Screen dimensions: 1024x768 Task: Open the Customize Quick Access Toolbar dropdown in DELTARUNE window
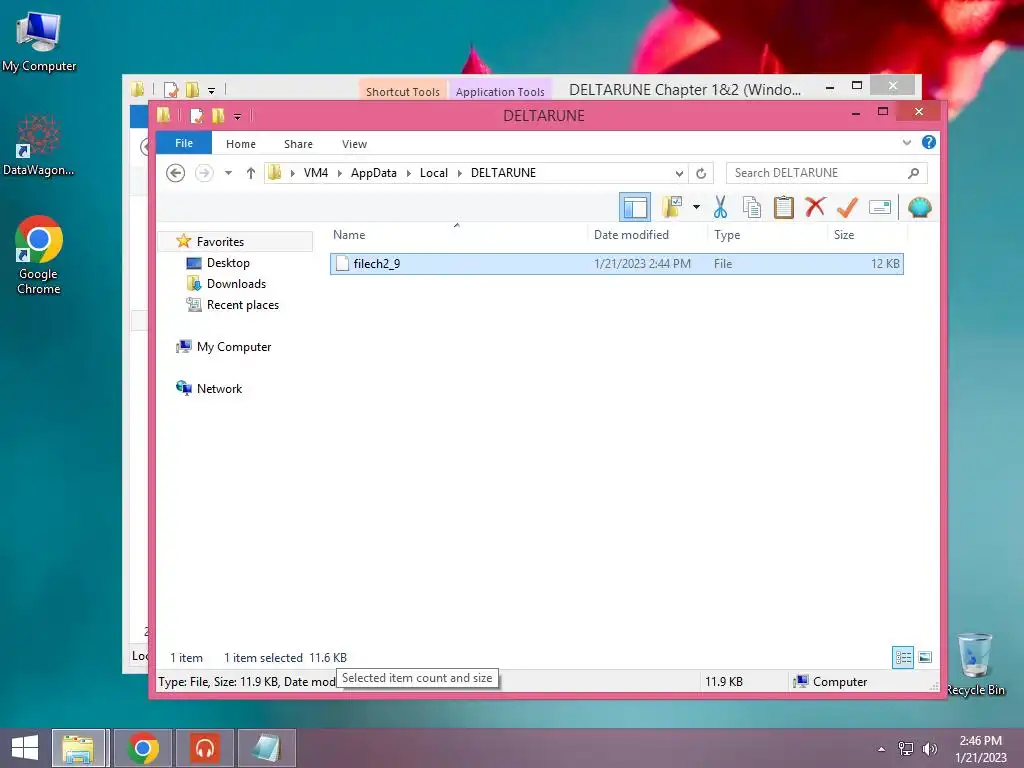237,117
